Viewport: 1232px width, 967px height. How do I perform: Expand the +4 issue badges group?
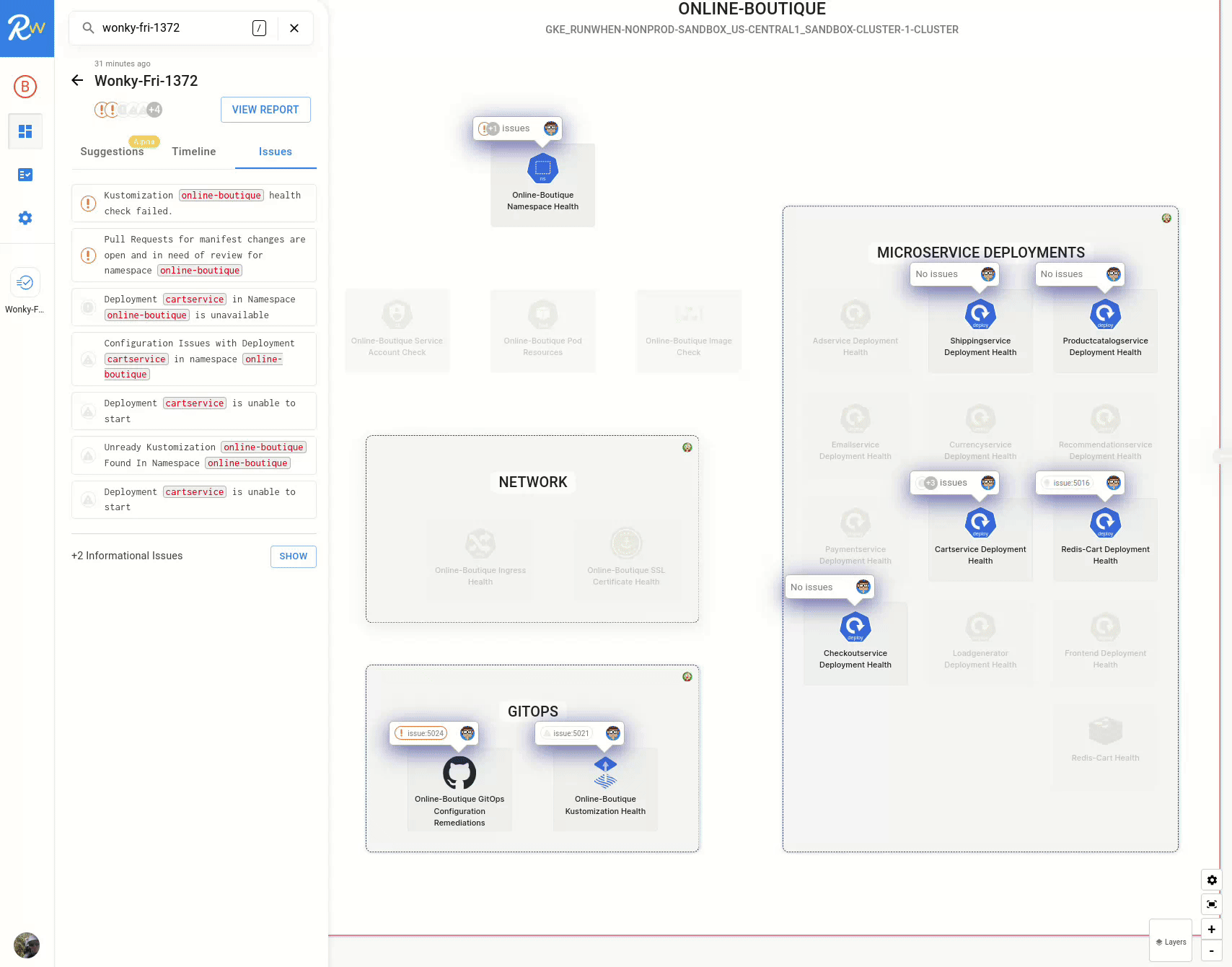154,110
